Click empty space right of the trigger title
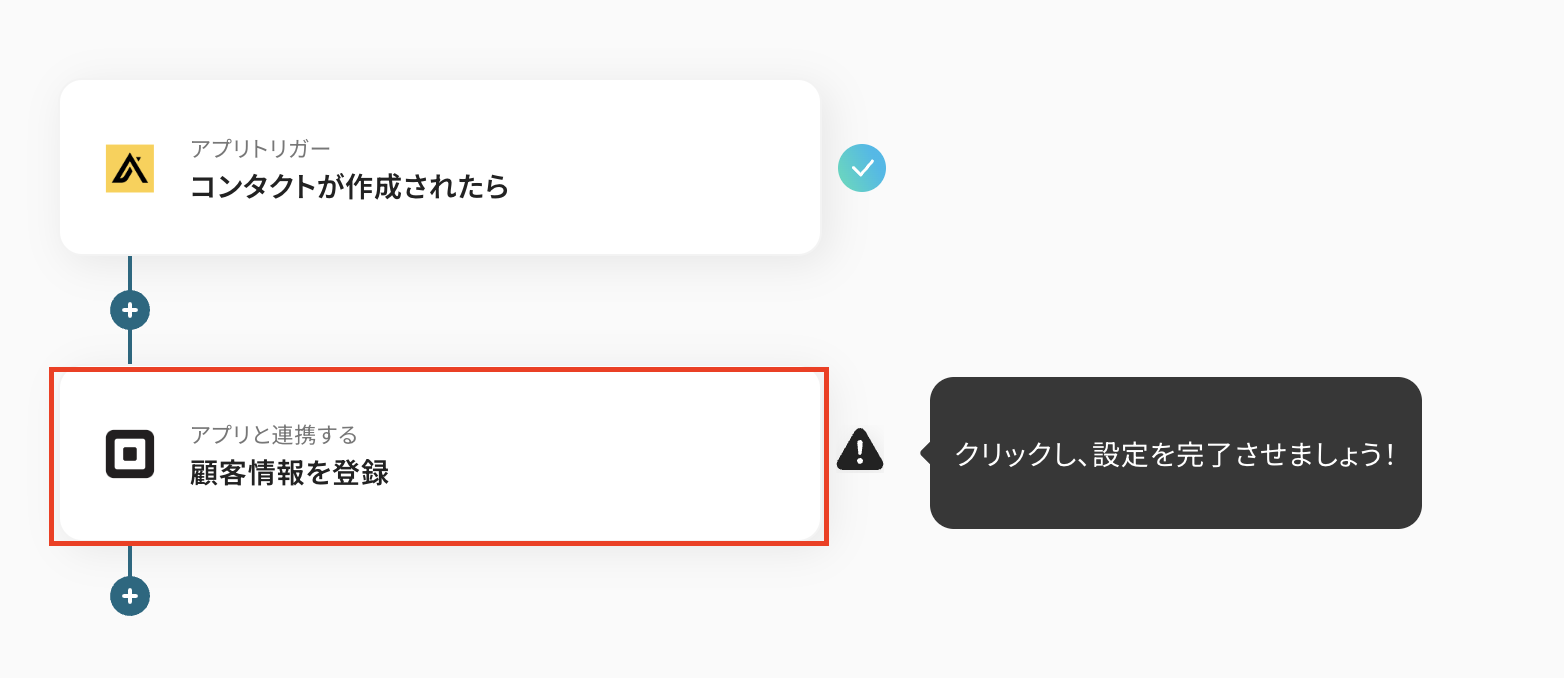1564x678 pixels. click(x=660, y=187)
